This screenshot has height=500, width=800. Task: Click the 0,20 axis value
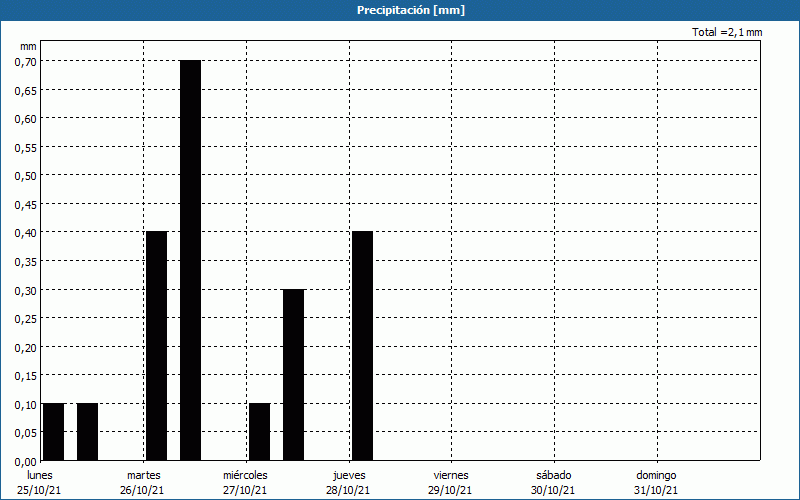coord(25,347)
